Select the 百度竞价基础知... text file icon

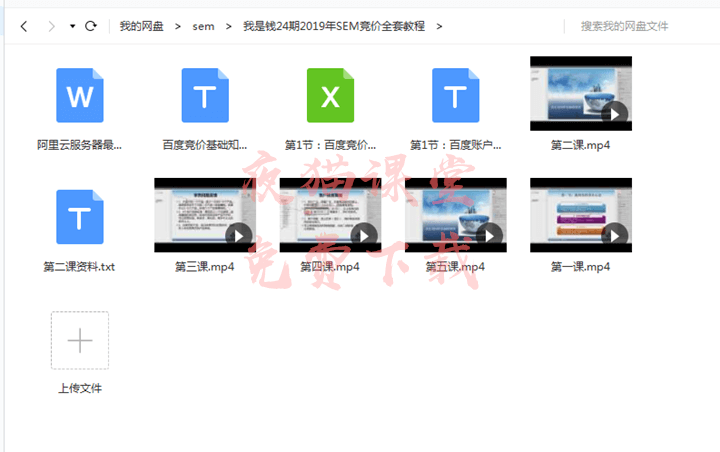coord(205,96)
